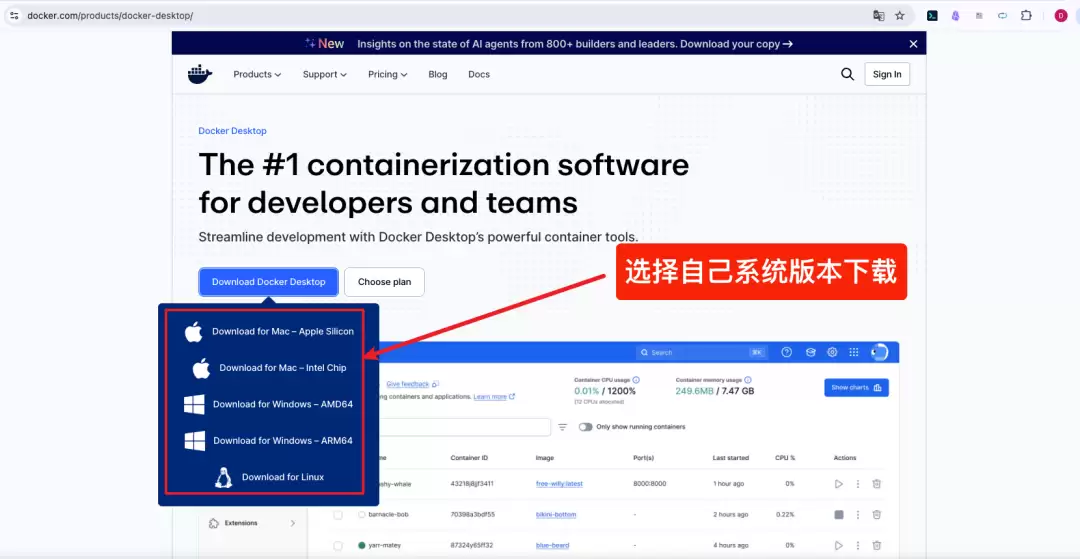Viewport: 1080px width, 559px height.
Task: Click info icon beside Container CPU usage
Action: point(636,380)
